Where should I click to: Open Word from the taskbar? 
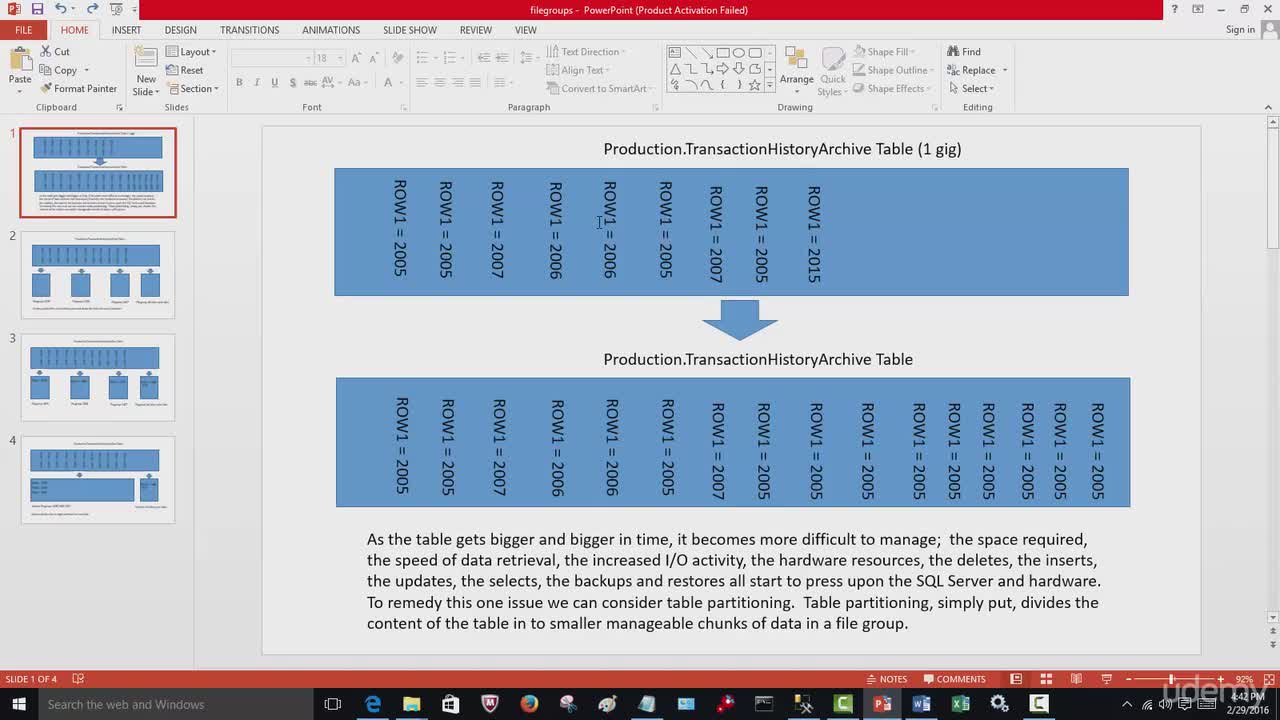[x=921, y=704]
